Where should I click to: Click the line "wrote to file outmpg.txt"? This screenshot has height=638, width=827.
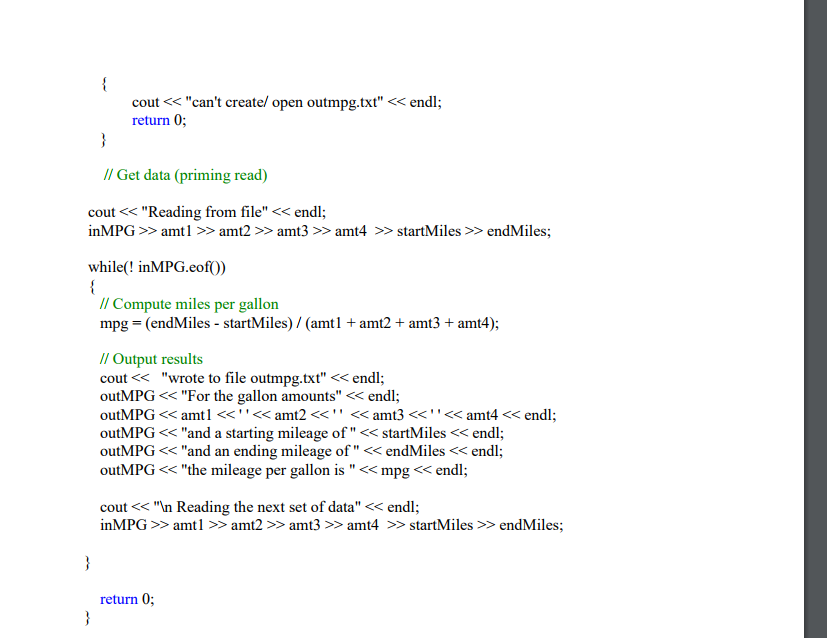pyautogui.click(x=242, y=378)
